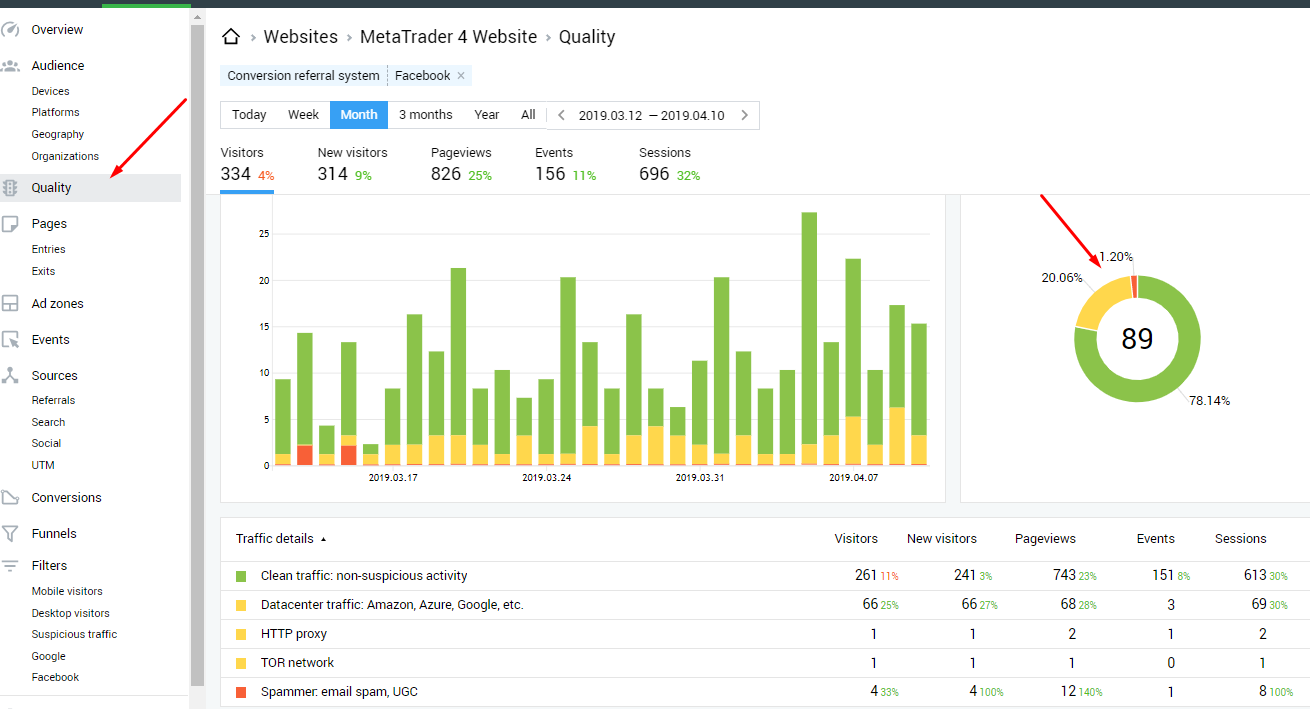Click the Filters lines icon
The height and width of the screenshot is (709, 1310).
click(11, 566)
